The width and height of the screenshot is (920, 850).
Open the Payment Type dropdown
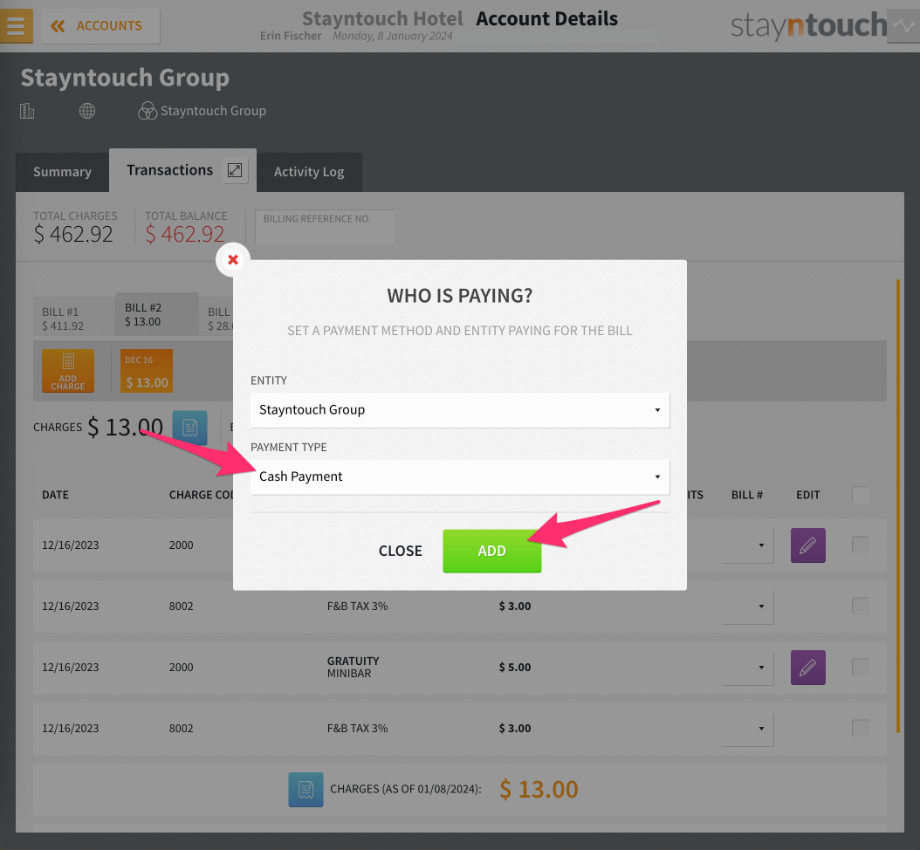coord(459,477)
